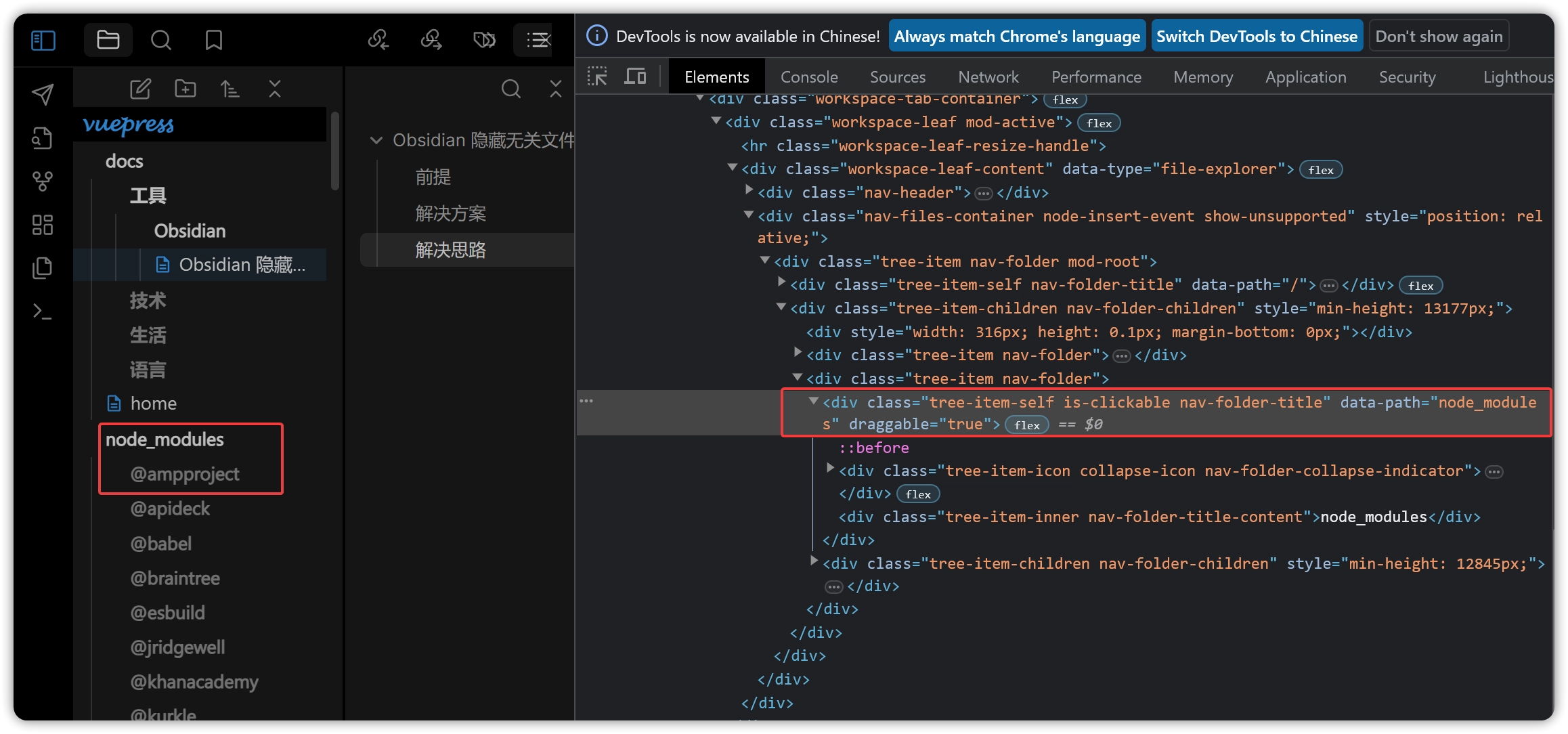Switch to the Application tab
The width and height of the screenshot is (1568, 734).
click(1306, 77)
